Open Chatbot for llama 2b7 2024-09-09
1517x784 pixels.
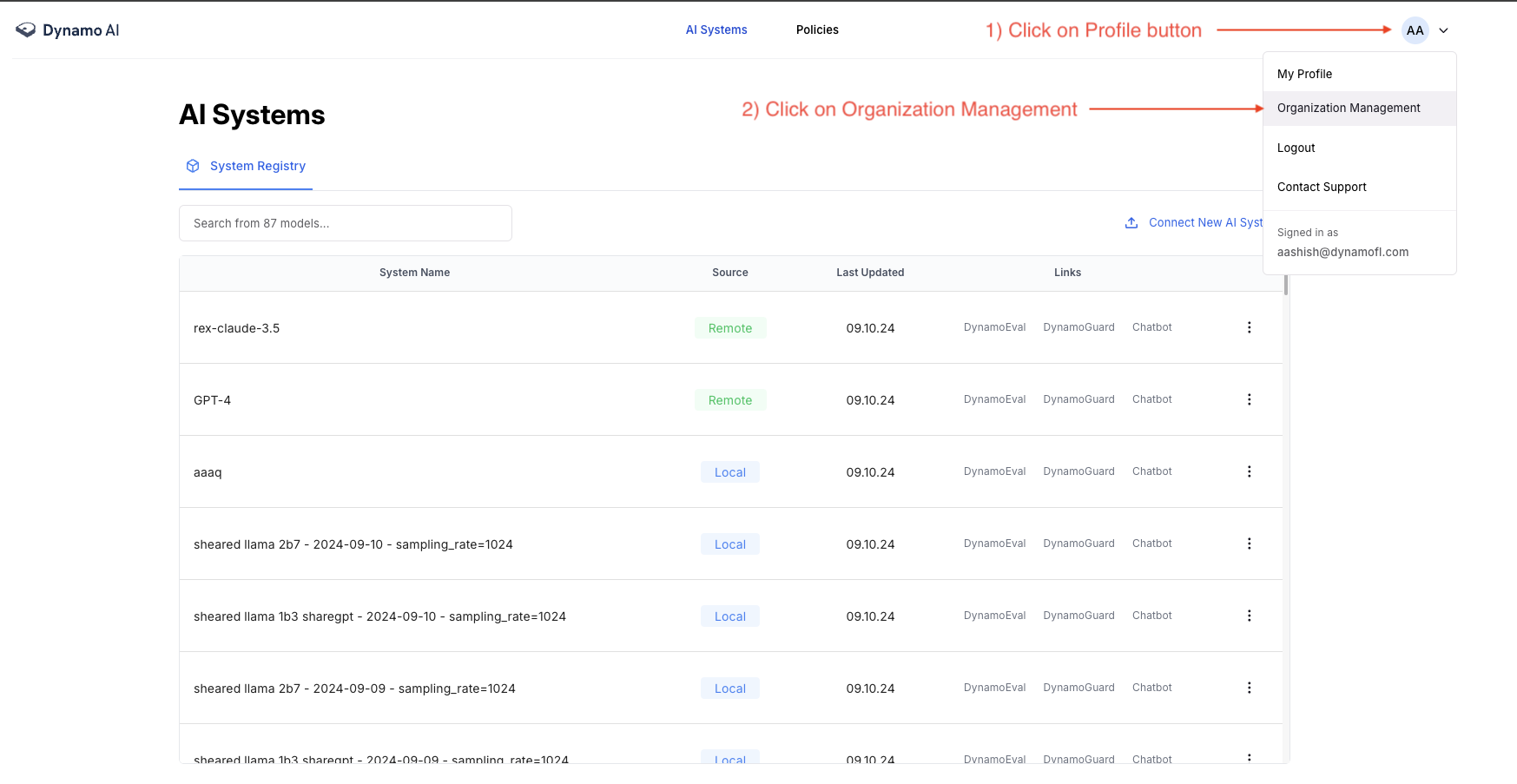tap(1152, 688)
